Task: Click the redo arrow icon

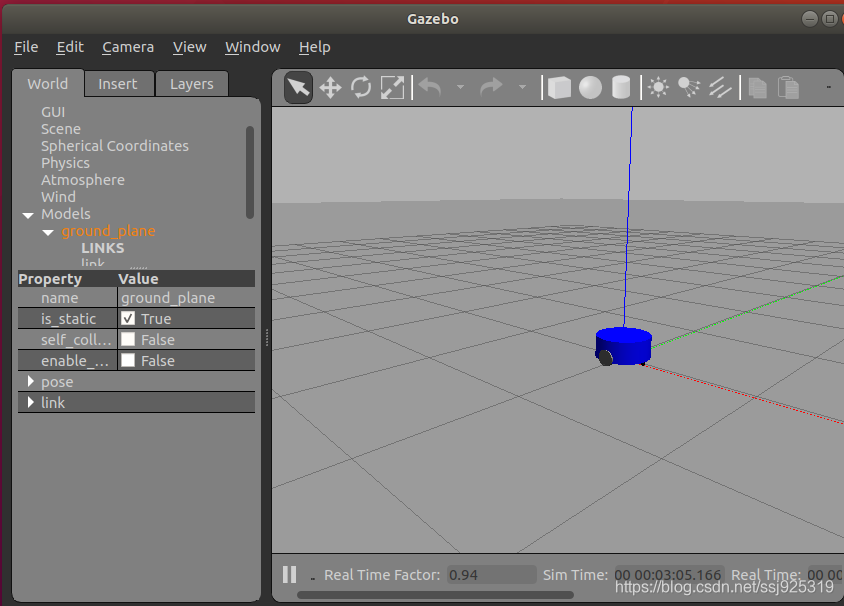Action: [x=491, y=87]
